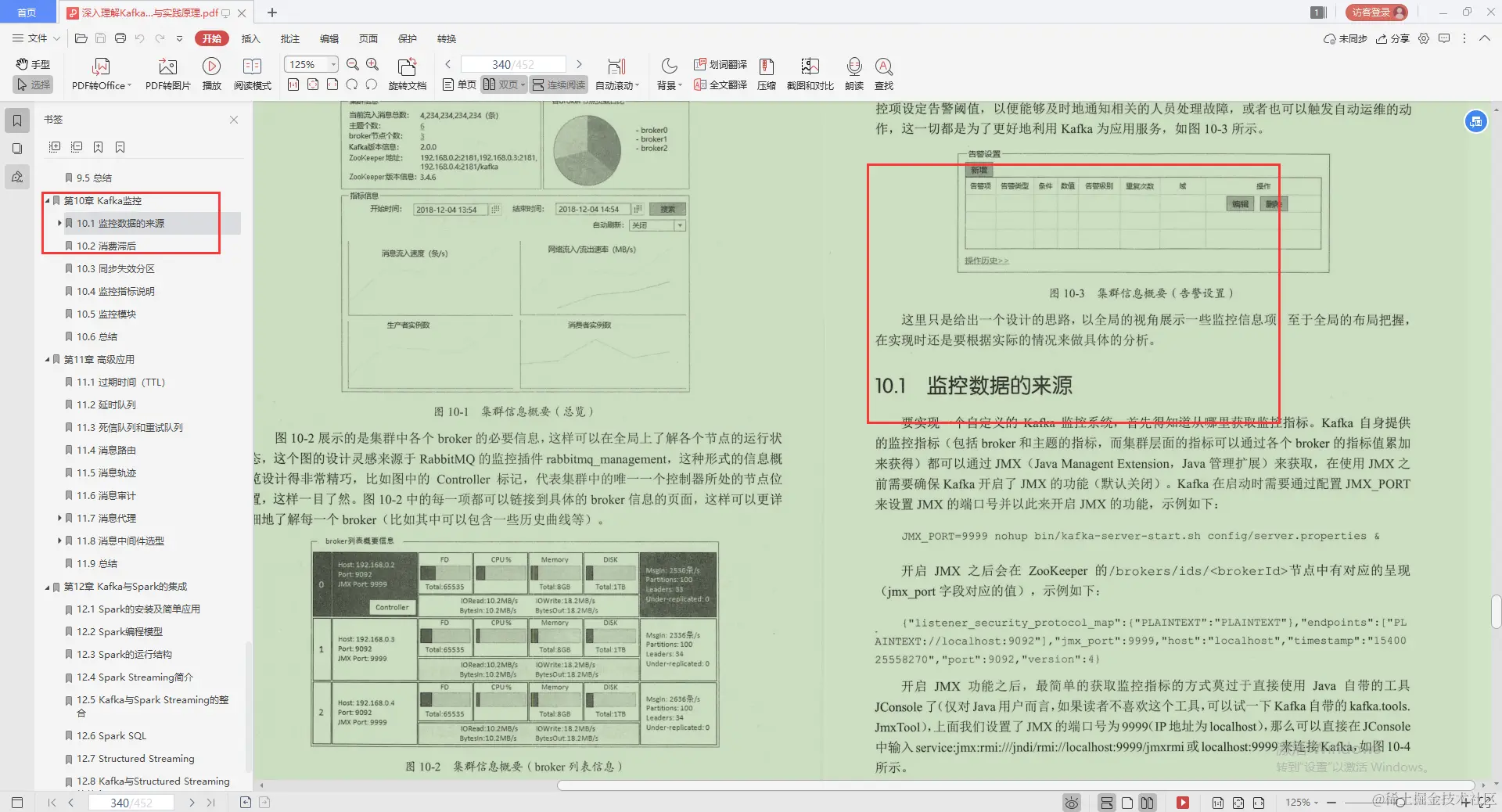Enable 划词翻译 word translation
Screen dimensions: 1502x812
tap(720, 65)
